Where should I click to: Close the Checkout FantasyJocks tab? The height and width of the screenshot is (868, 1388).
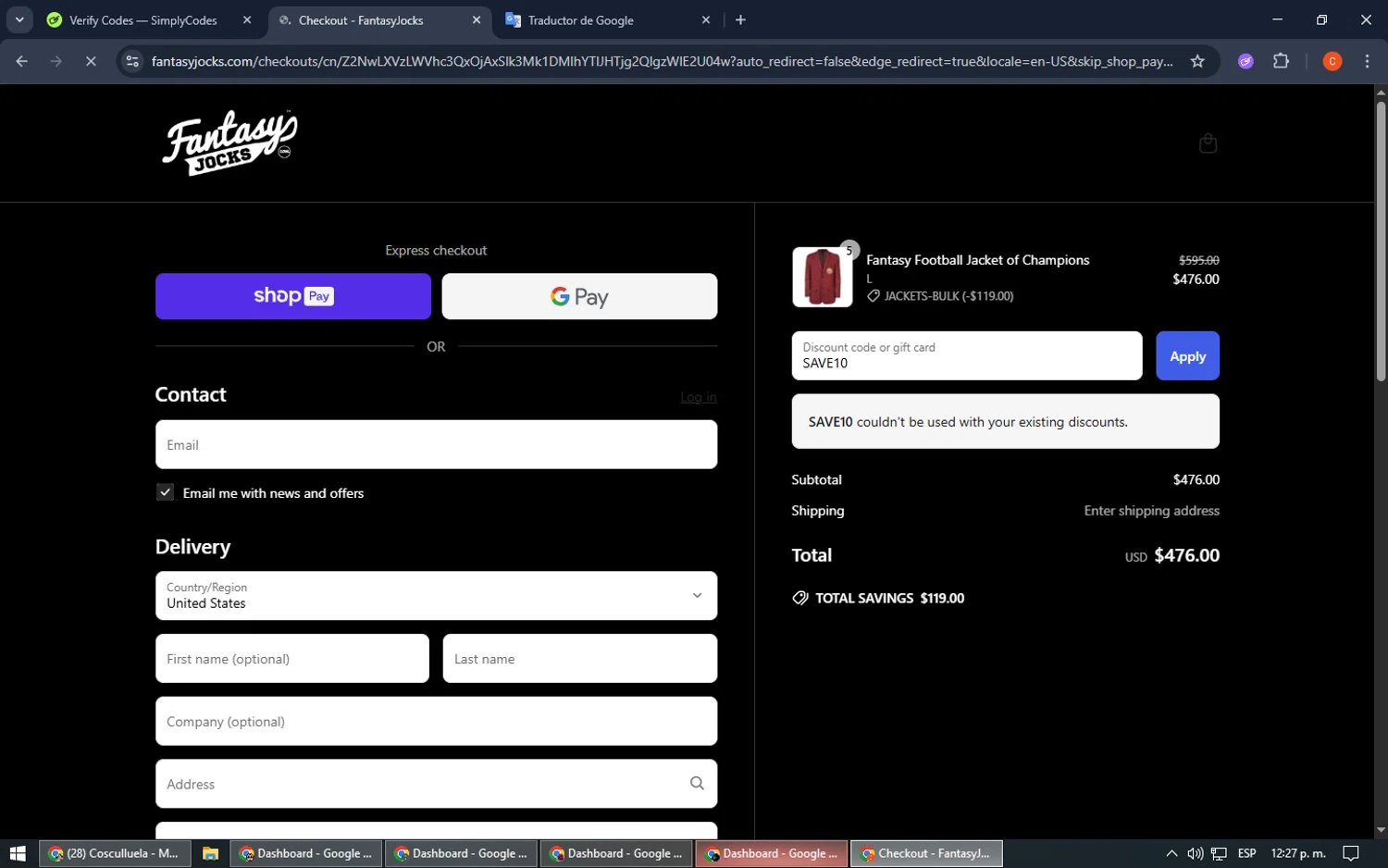tap(477, 20)
